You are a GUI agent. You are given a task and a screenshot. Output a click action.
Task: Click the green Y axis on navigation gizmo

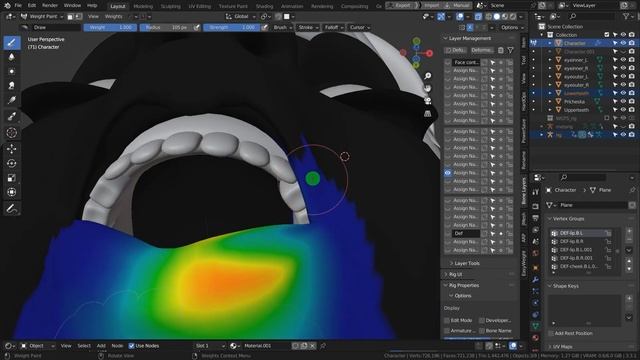tap(416, 41)
